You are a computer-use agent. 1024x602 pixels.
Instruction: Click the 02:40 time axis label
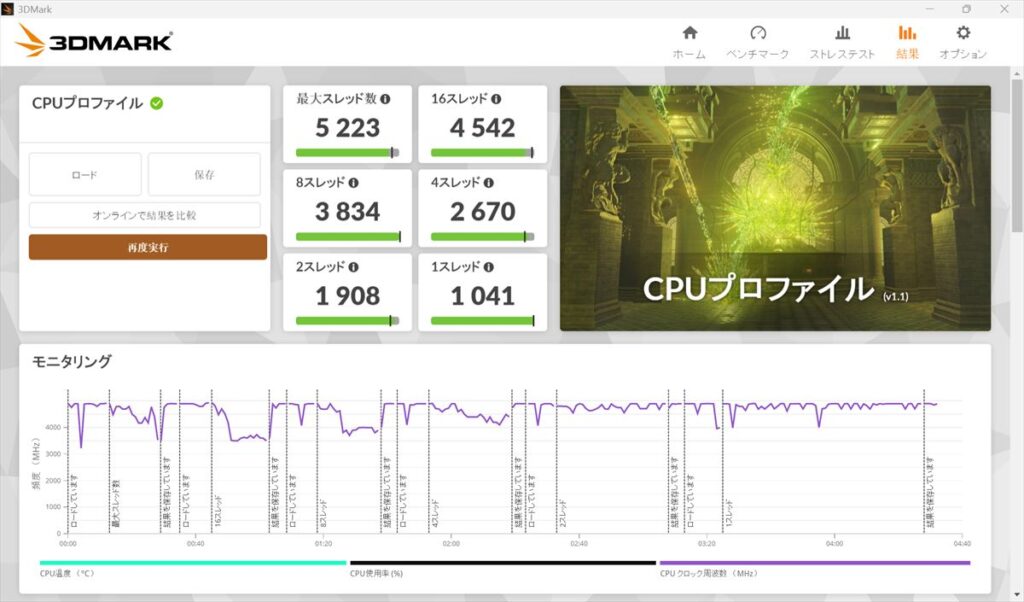[579, 543]
